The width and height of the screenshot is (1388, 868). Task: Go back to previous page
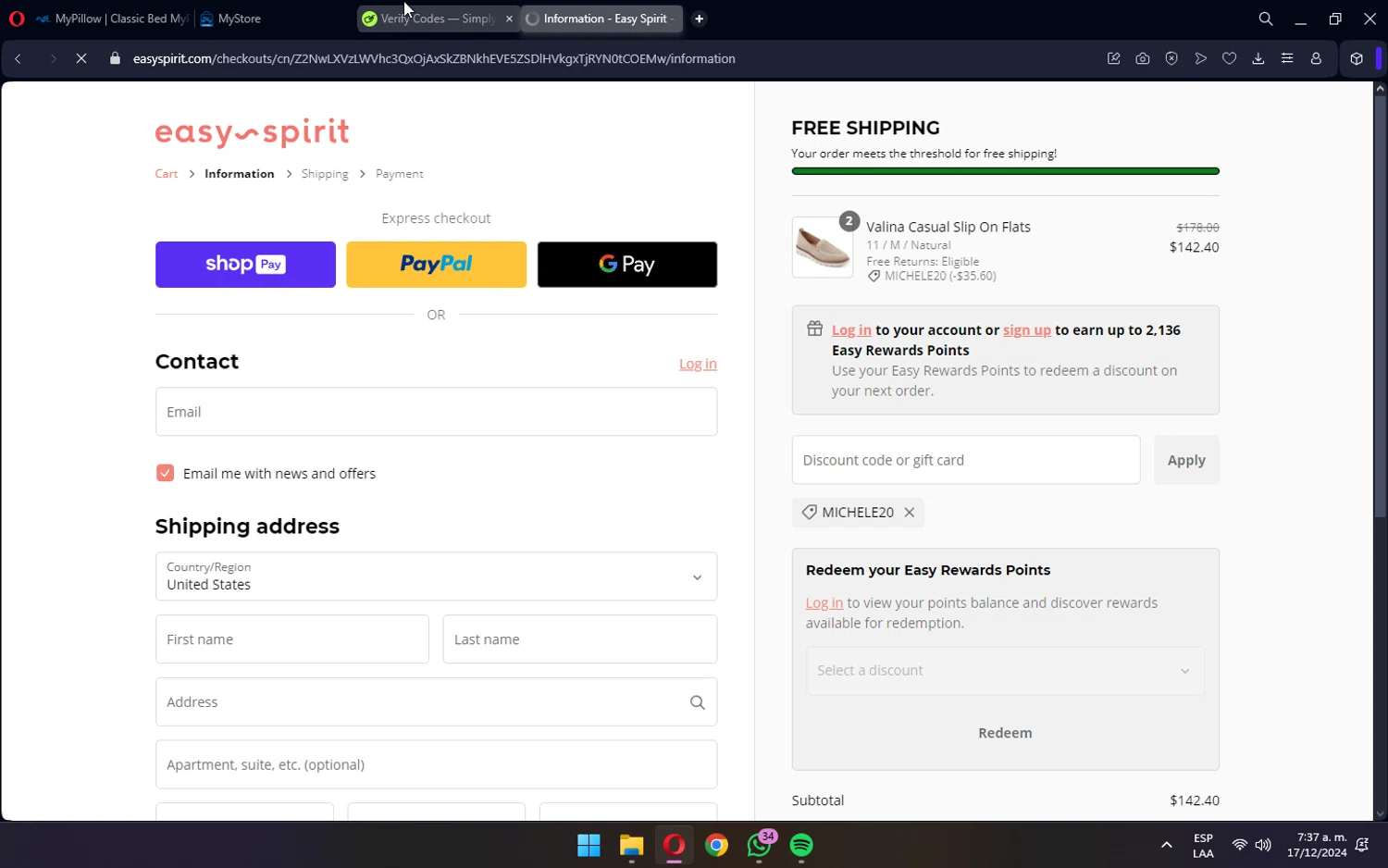18,58
